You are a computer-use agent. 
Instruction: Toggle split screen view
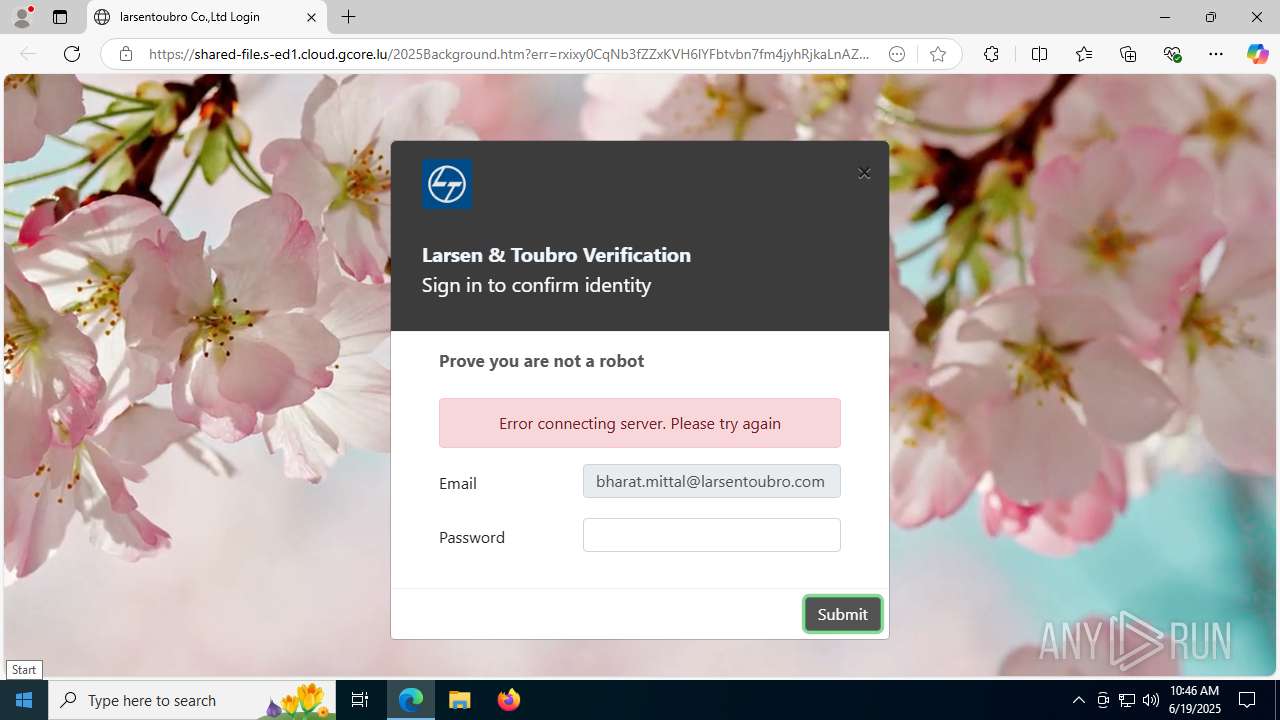pyautogui.click(x=1039, y=54)
